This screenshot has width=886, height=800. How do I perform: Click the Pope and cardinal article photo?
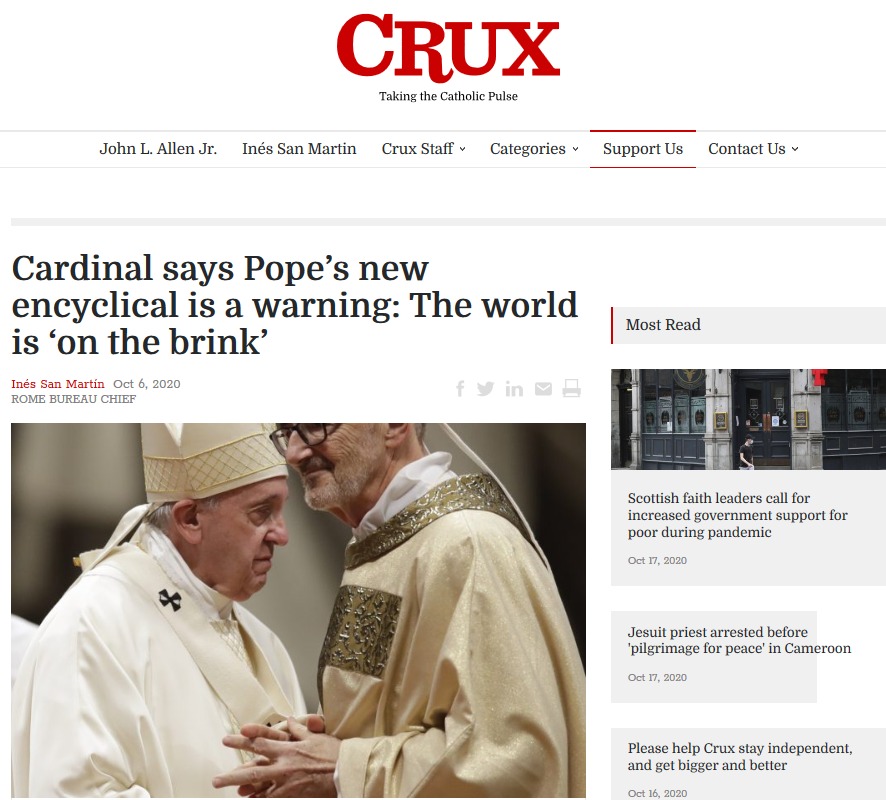298,610
